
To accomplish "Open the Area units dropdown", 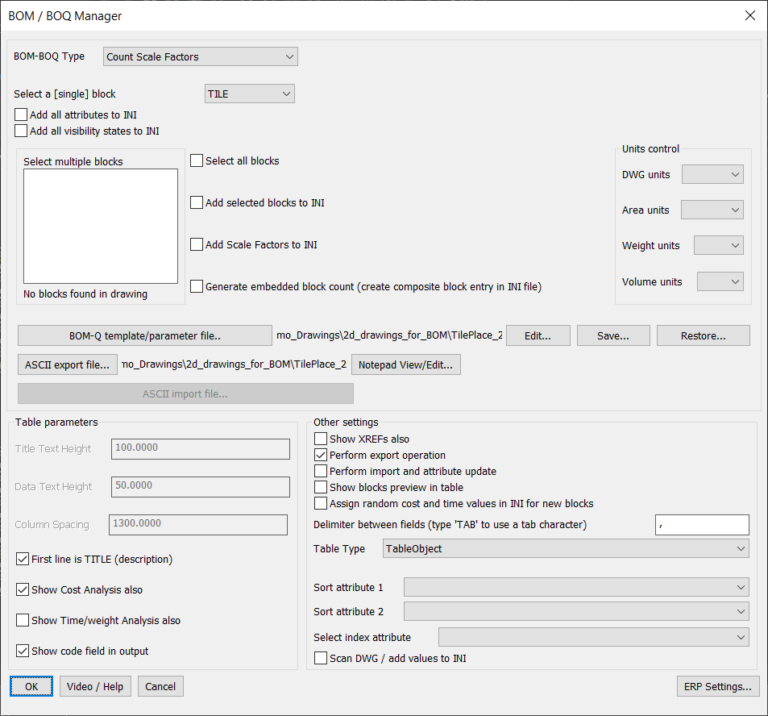I will pos(713,210).
